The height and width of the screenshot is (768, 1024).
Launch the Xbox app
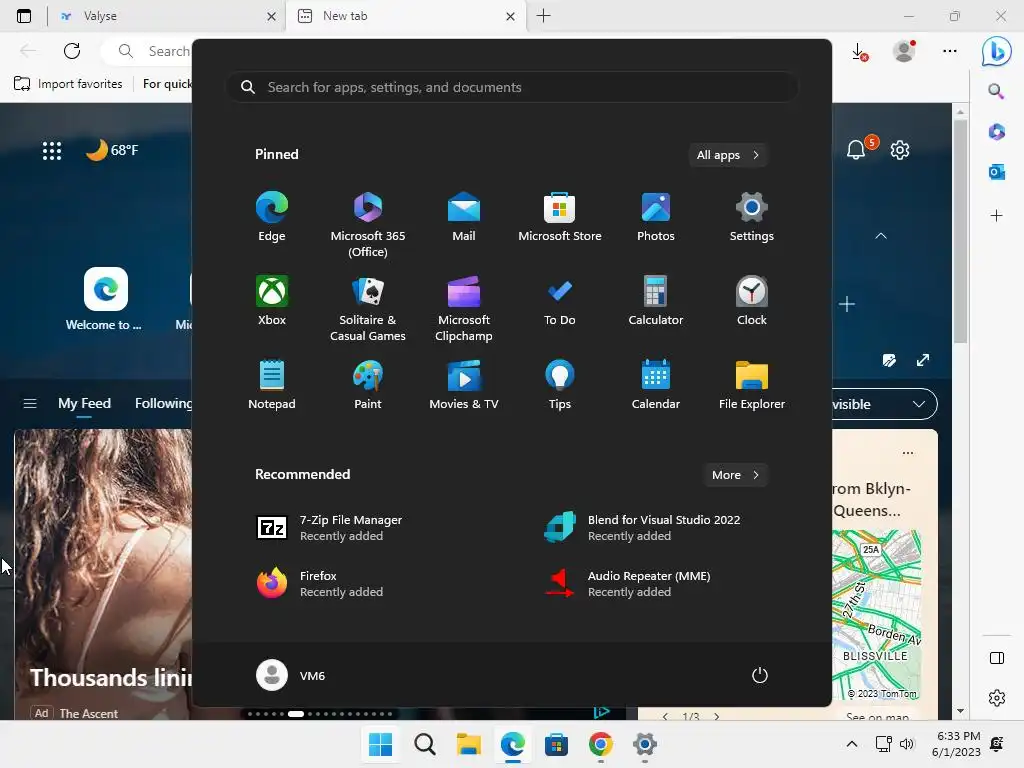[272, 300]
